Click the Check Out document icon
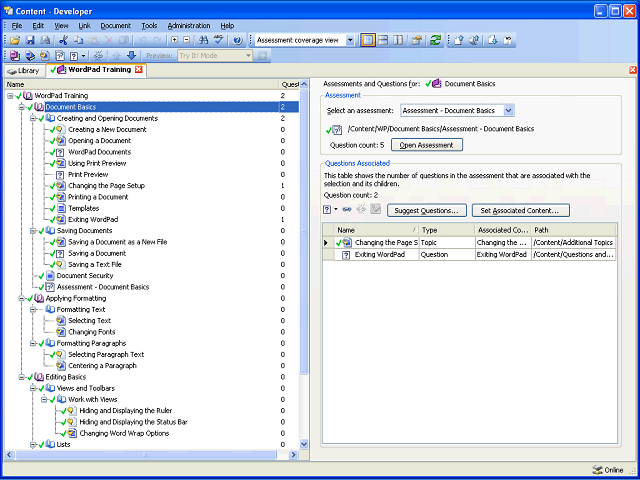The width and height of the screenshot is (640, 480). pyautogui.click(x=492, y=40)
